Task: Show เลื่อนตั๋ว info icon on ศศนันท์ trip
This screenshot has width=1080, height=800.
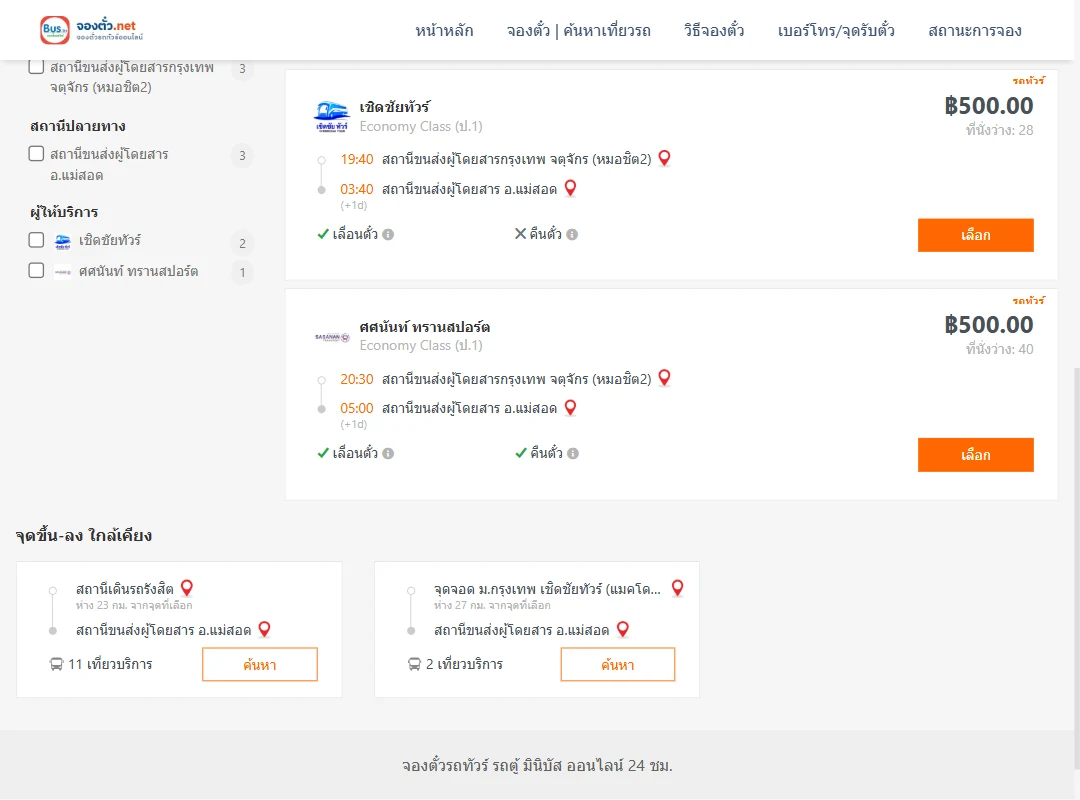Action: pyautogui.click(x=388, y=453)
